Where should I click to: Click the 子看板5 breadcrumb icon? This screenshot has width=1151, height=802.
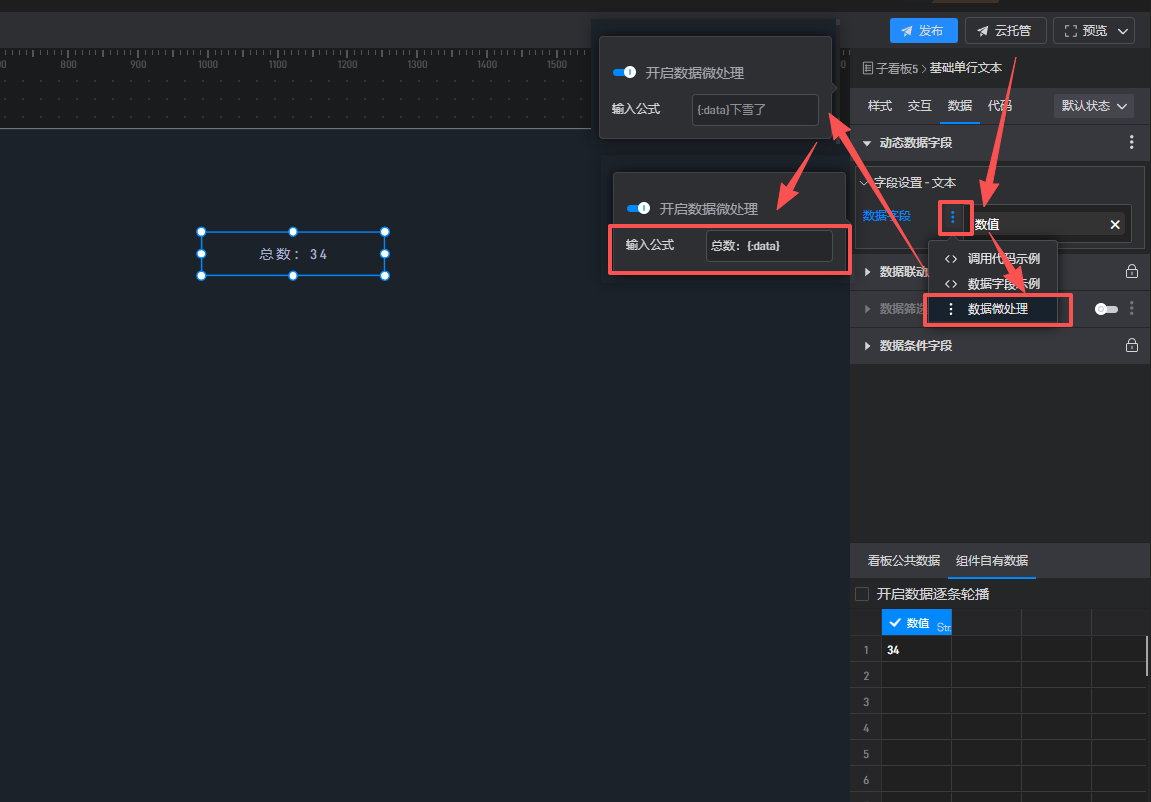click(x=868, y=68)
